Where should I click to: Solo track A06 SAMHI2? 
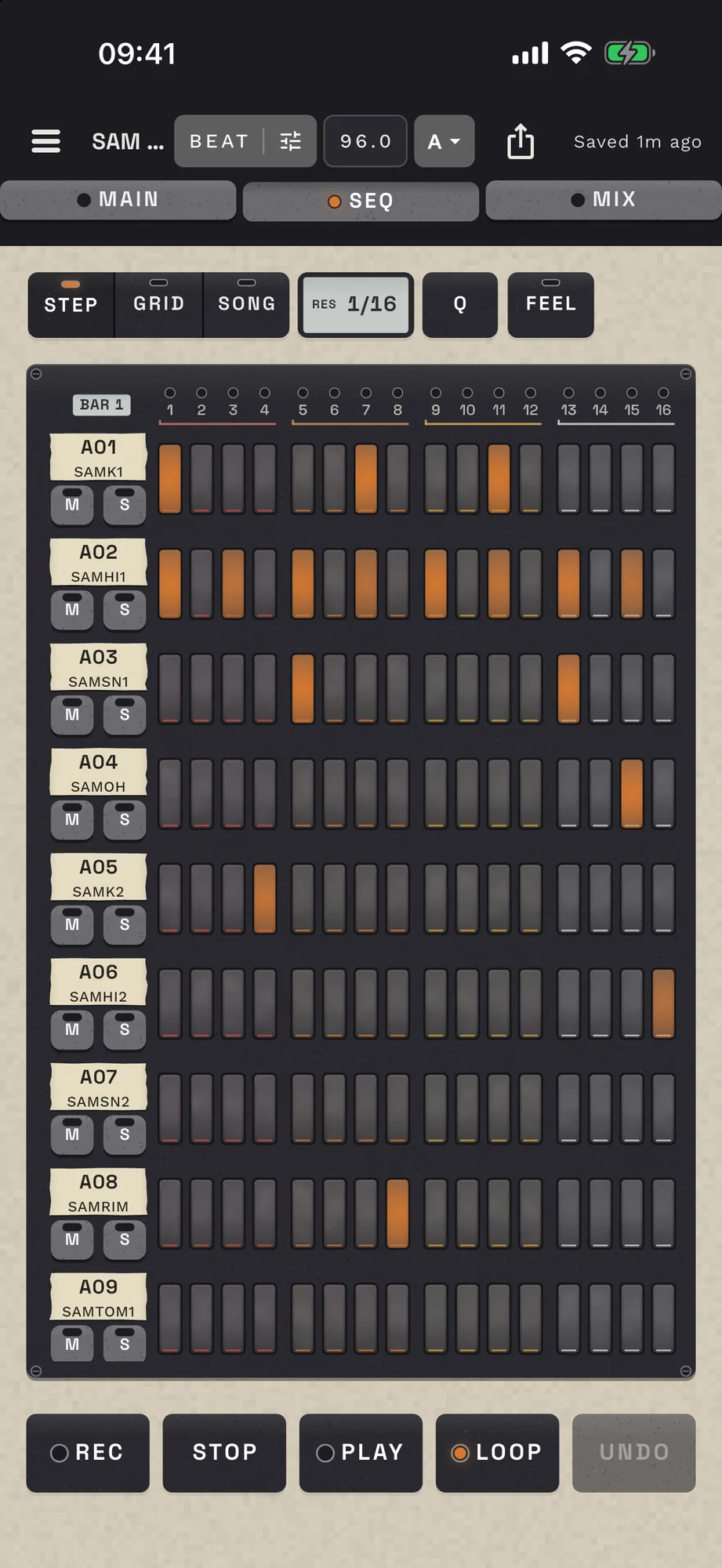(x=125, y=1029)
